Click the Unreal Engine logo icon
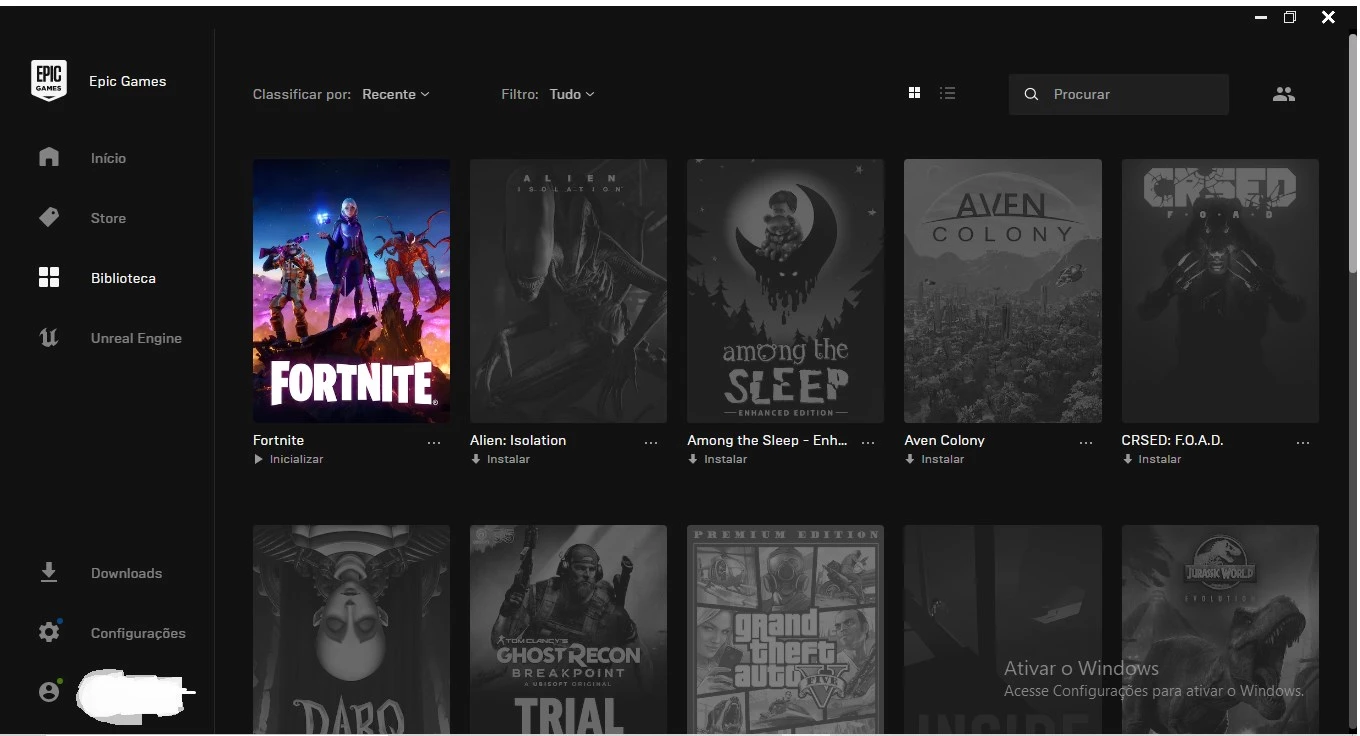The height and width of the screenshot is (736, 1360). [x=48, y=338]
